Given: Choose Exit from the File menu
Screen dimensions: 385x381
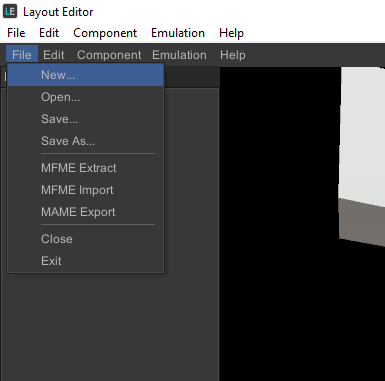Looking at the screenshot, I should (x=85, y=261).
